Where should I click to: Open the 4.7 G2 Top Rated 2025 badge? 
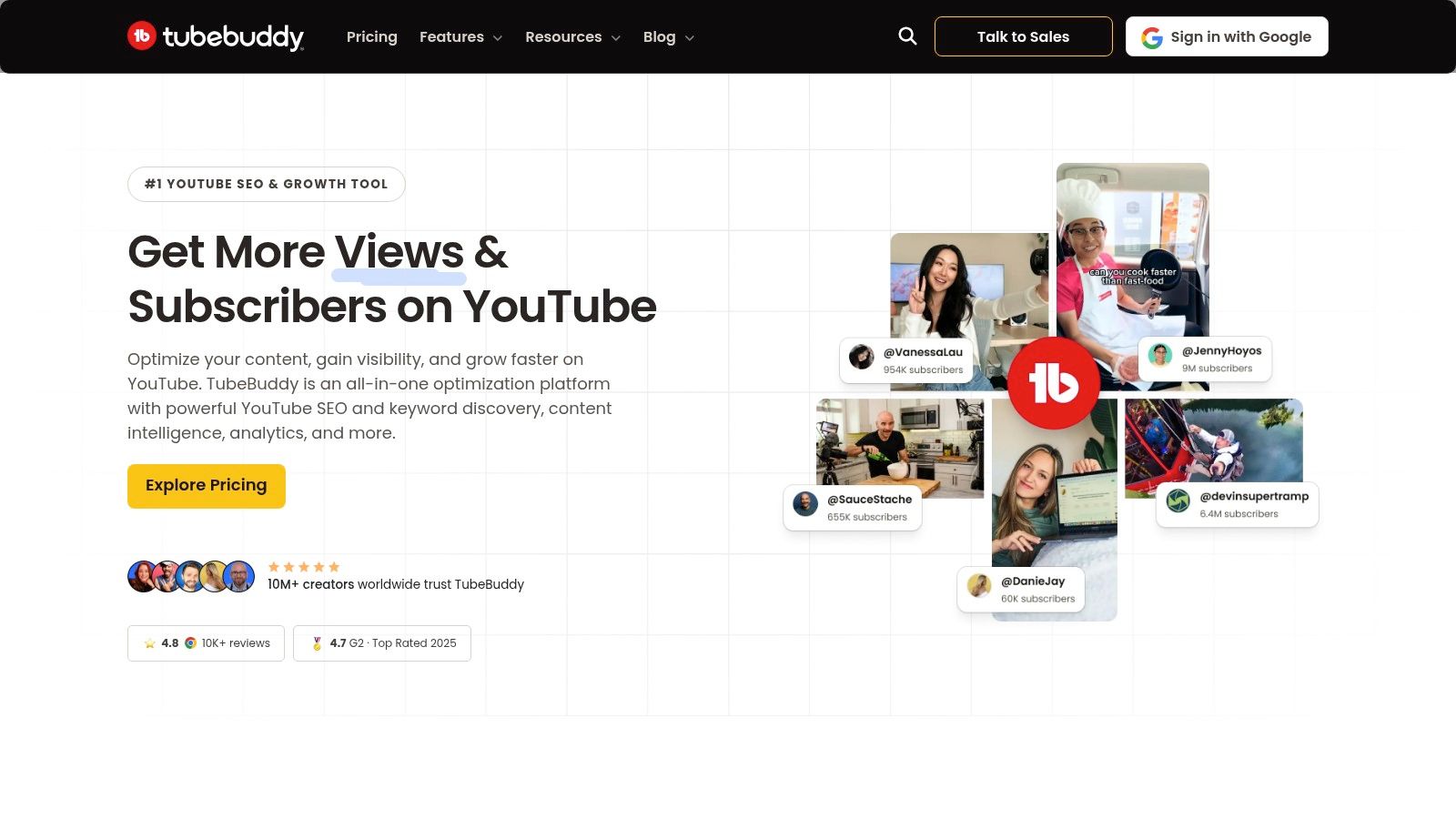(382, 643)
